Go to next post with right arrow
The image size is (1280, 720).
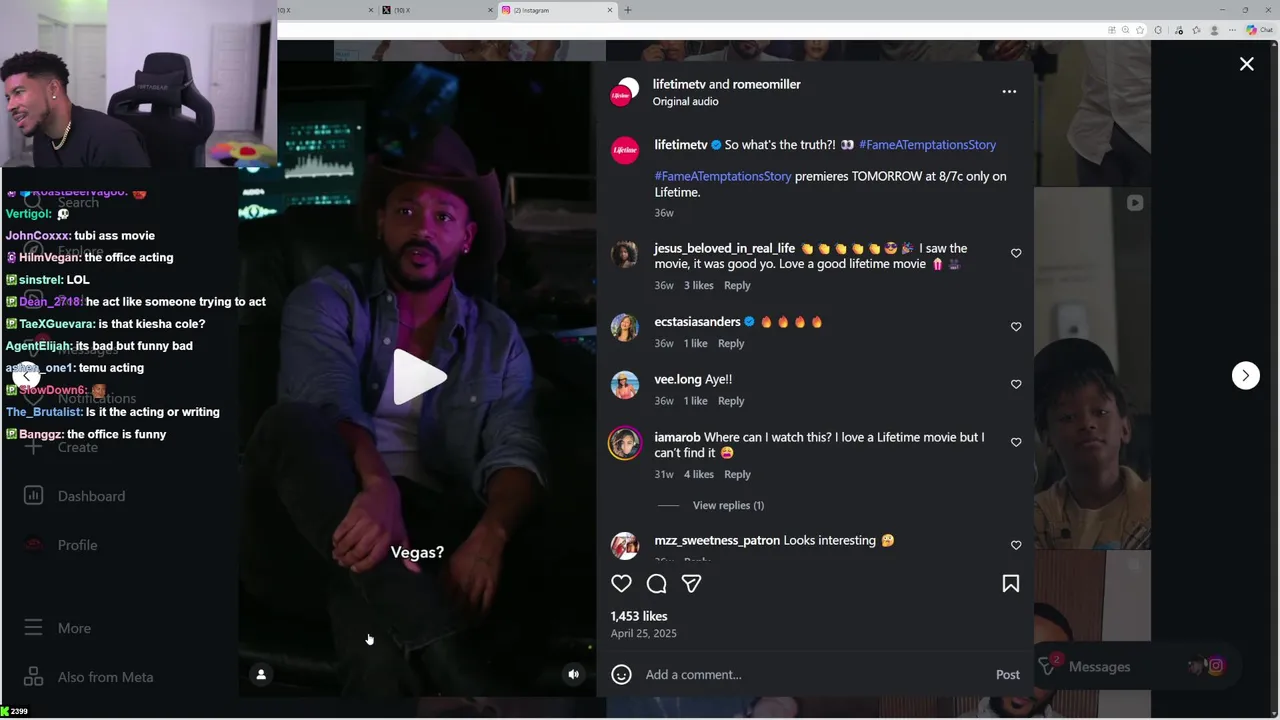[x=1245, y=375]
